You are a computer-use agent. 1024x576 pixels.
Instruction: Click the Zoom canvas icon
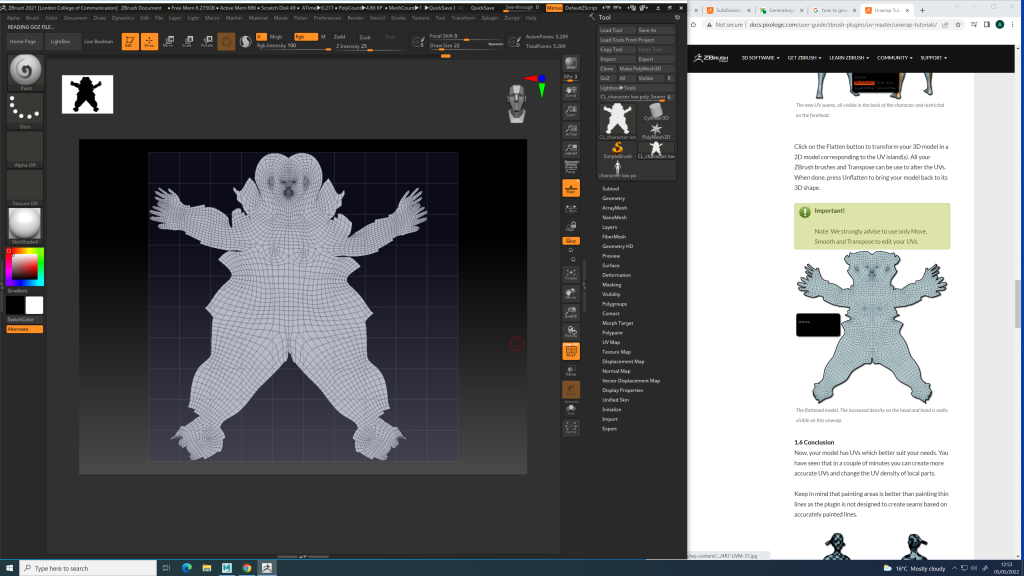coord(571,111)
